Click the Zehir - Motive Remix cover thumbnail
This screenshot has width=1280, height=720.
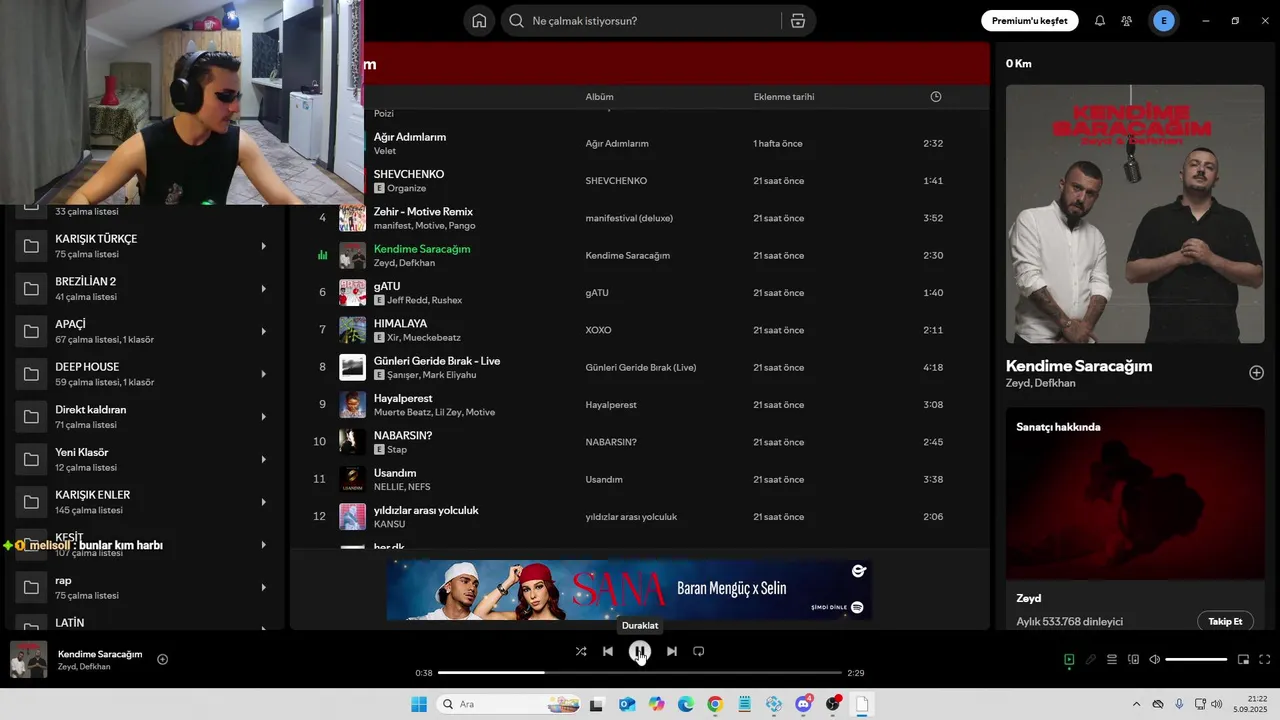pyautogui.click(x=352, y=218)
